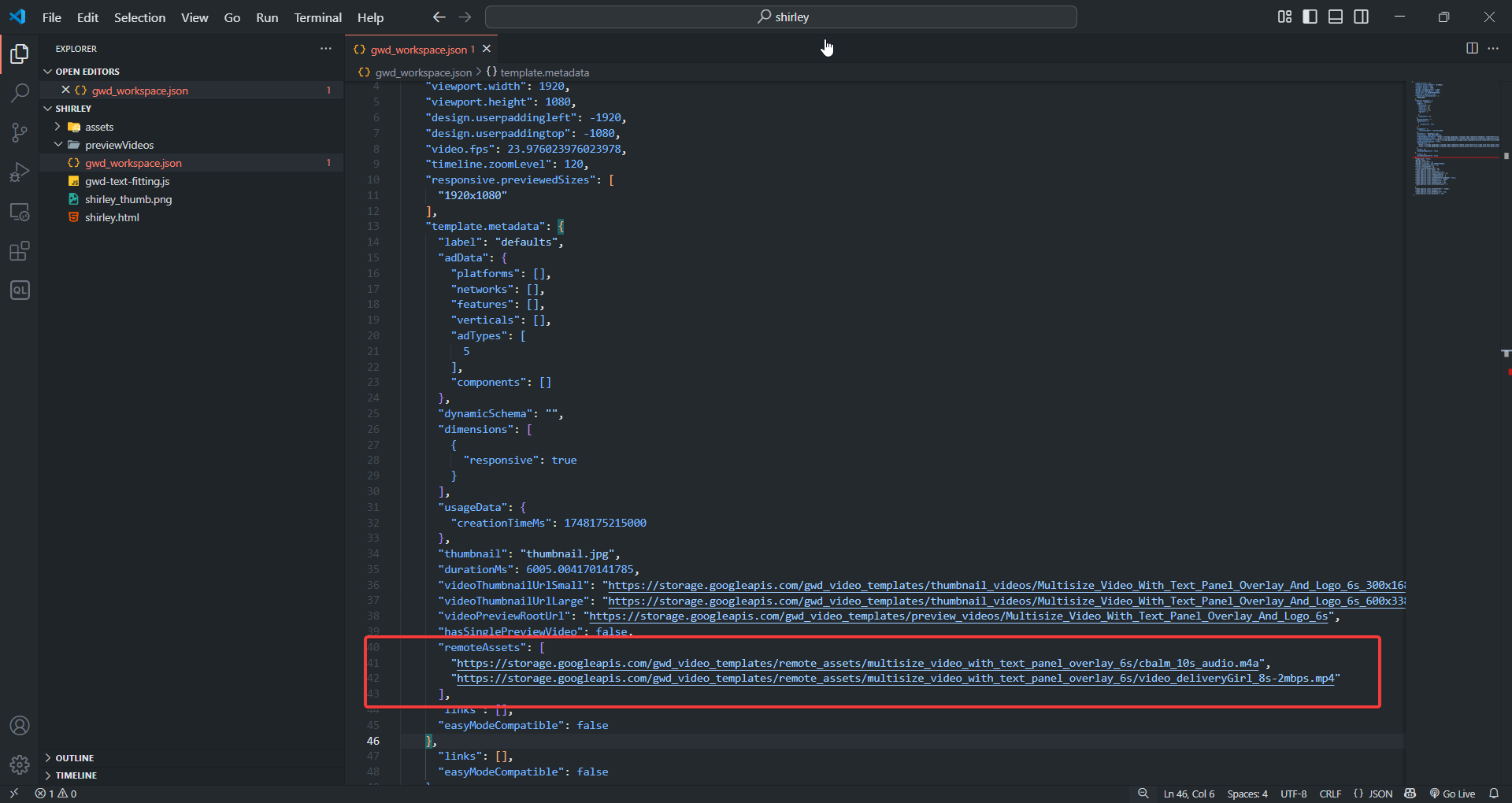Open the Terminal menu
1512x803 pixels.
317,17
